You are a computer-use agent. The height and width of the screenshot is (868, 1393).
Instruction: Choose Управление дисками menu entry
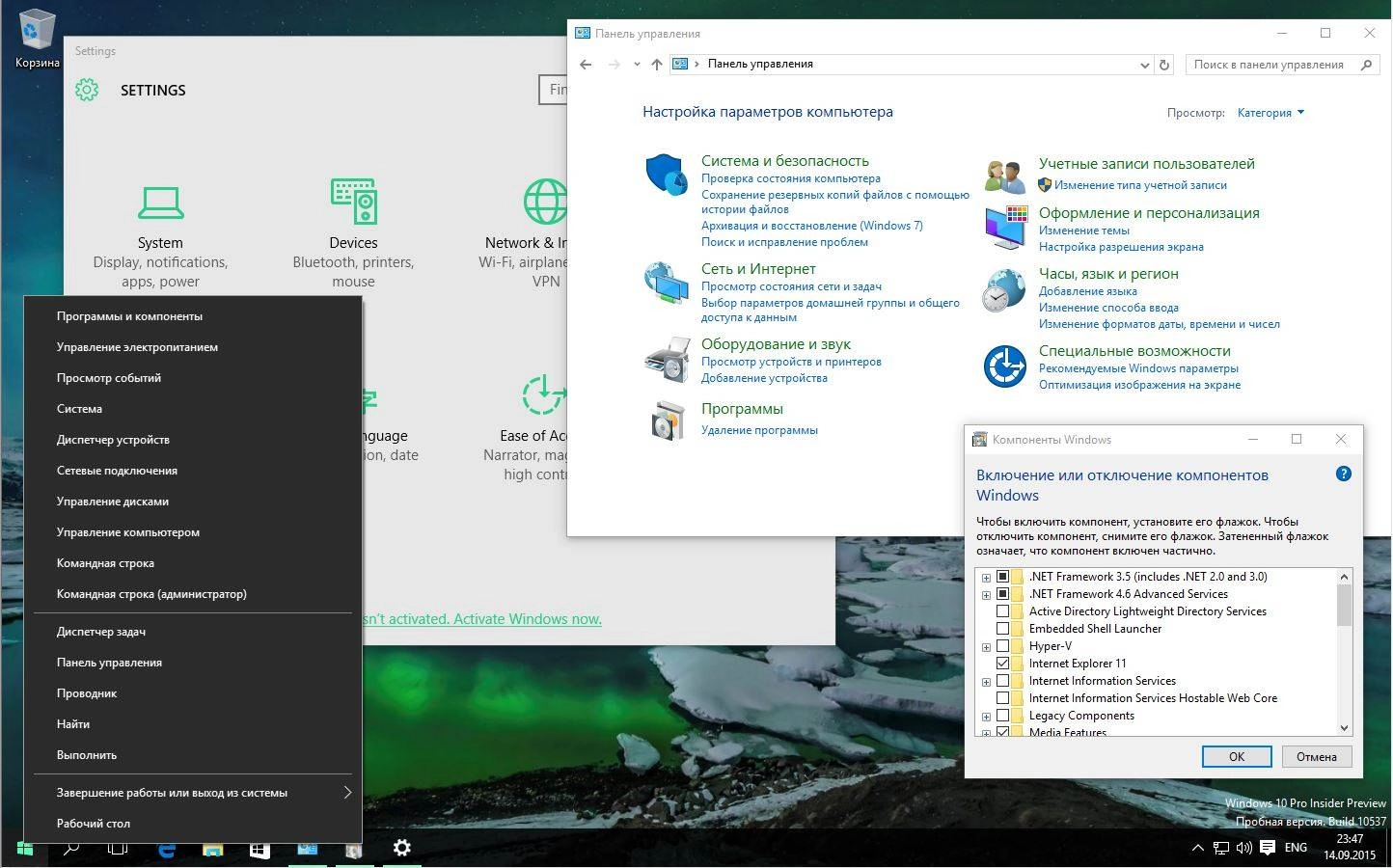(193, 502)
